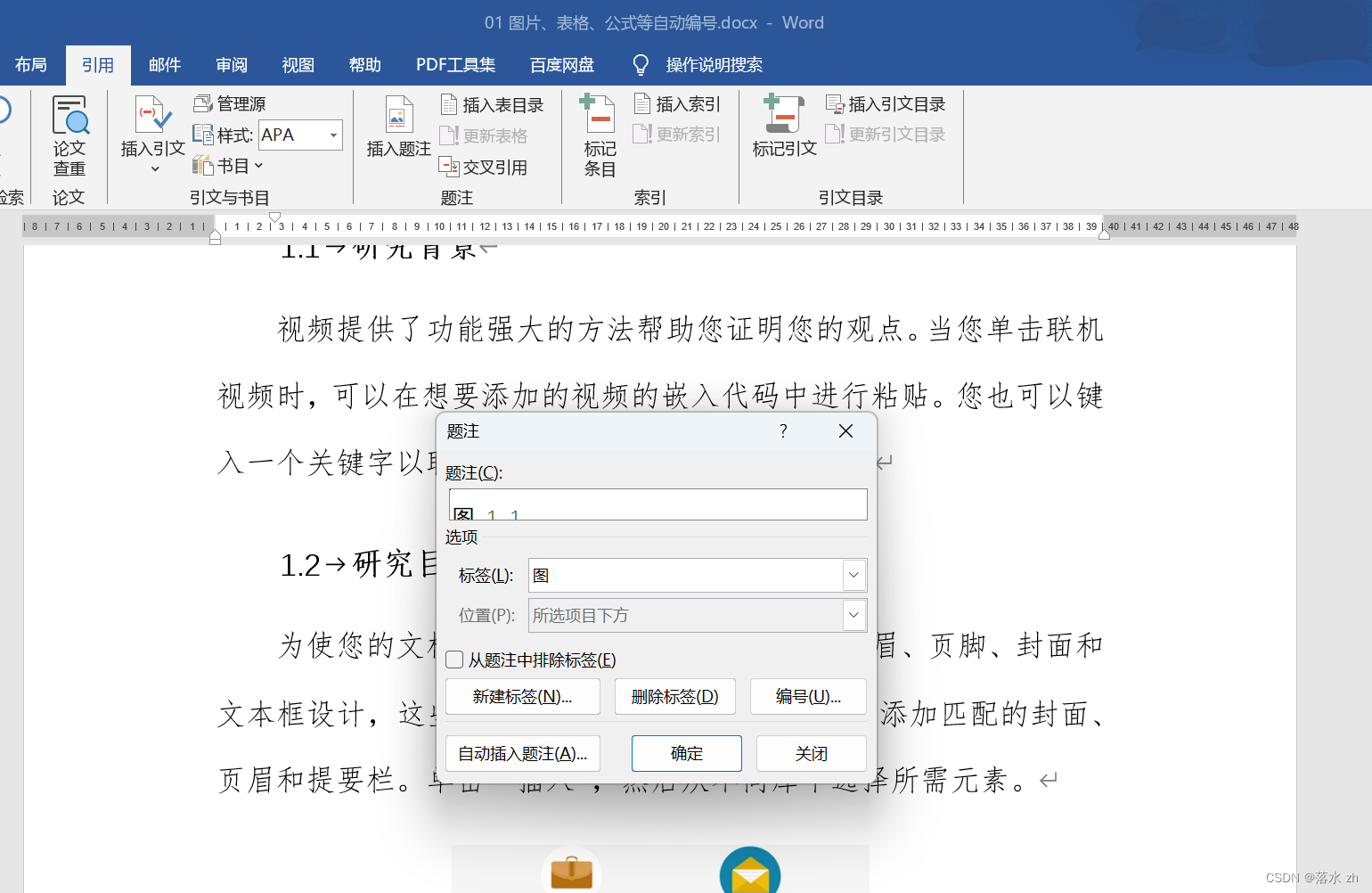The width and height of the screenshot is (1372, 893).
Task: Open the greyed 位置 position dropdown
Action: 853,615
